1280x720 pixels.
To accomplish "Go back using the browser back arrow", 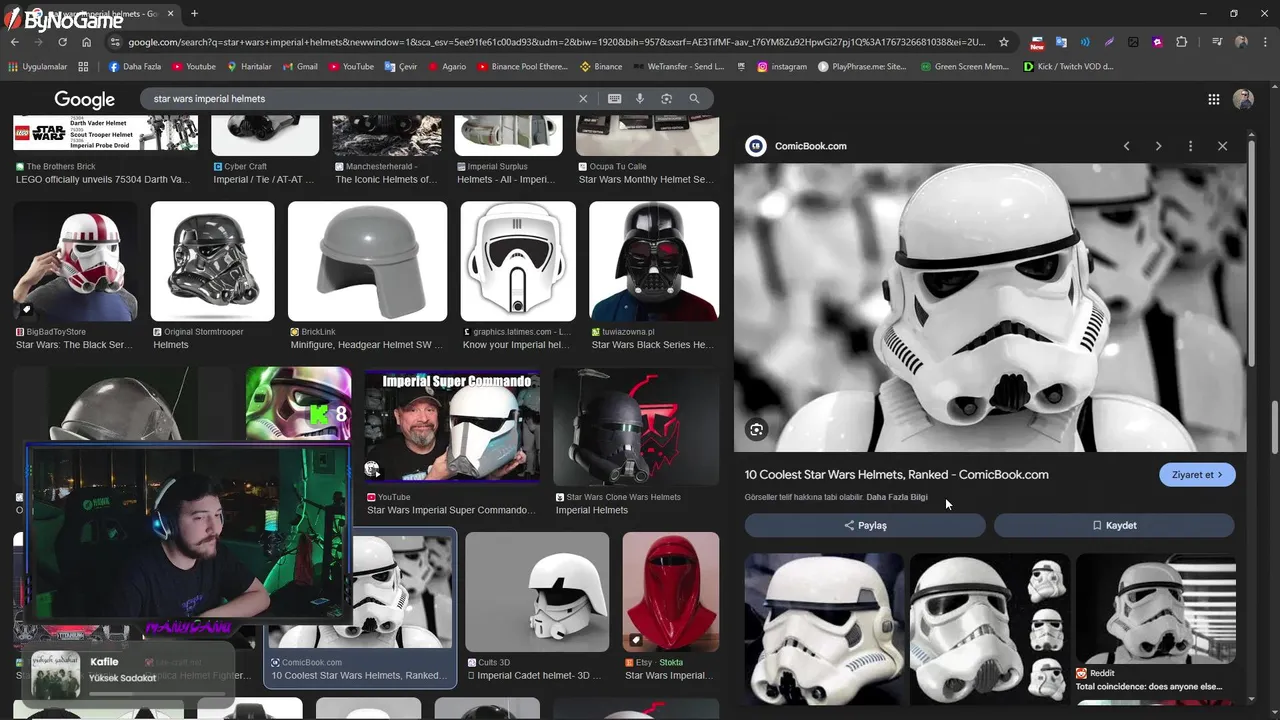I will (x=14, y=42).
